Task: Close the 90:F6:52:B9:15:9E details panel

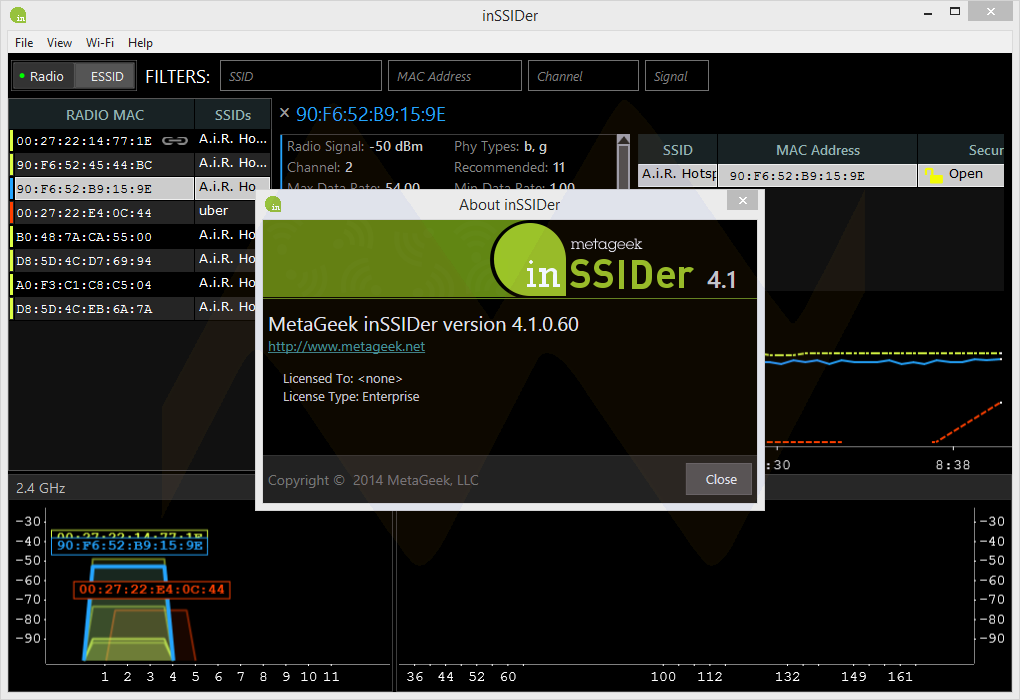Action: point(284,113)
